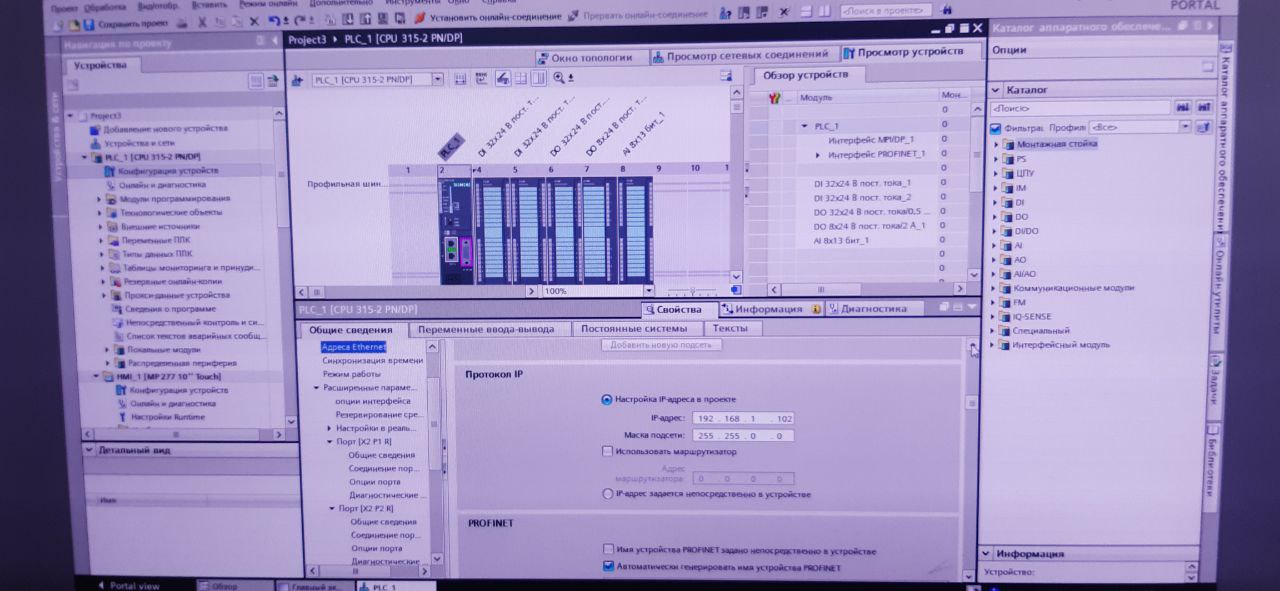Click the Онлайн и диагностика icon under PLC_1
1280x591 pixels.
click(110, 185)
